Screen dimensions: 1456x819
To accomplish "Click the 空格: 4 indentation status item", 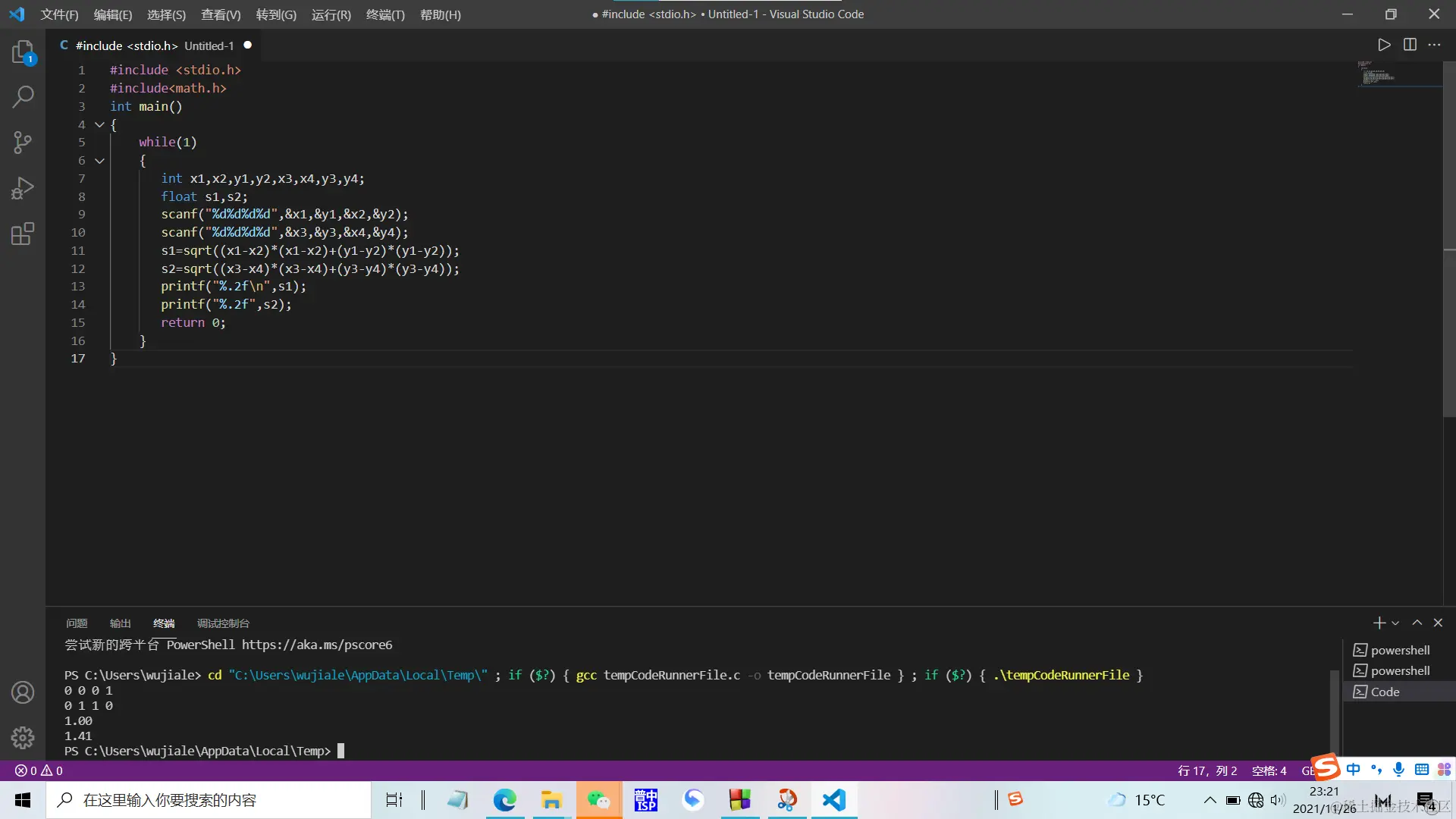I will pos(1269,770).
